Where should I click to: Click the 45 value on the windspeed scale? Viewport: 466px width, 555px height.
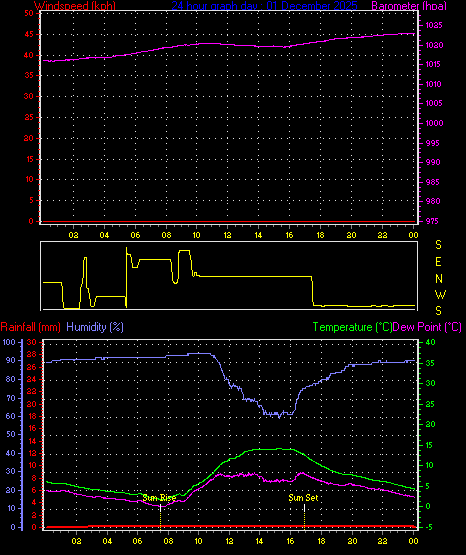[29, 34]
